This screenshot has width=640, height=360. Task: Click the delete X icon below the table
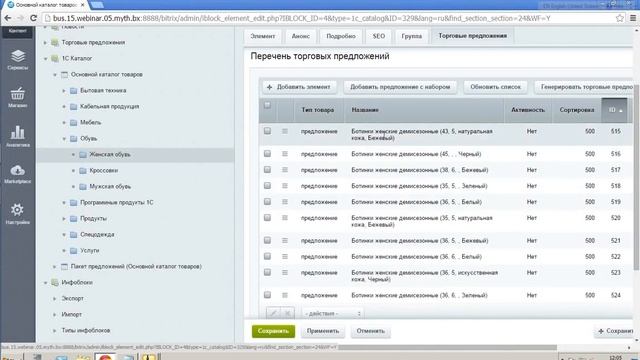coord(287,313)
